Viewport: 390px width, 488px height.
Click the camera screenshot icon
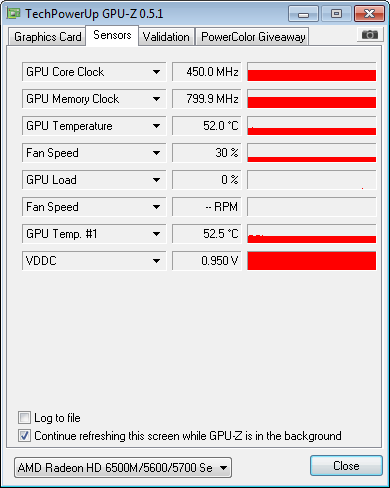click(370, 35)
